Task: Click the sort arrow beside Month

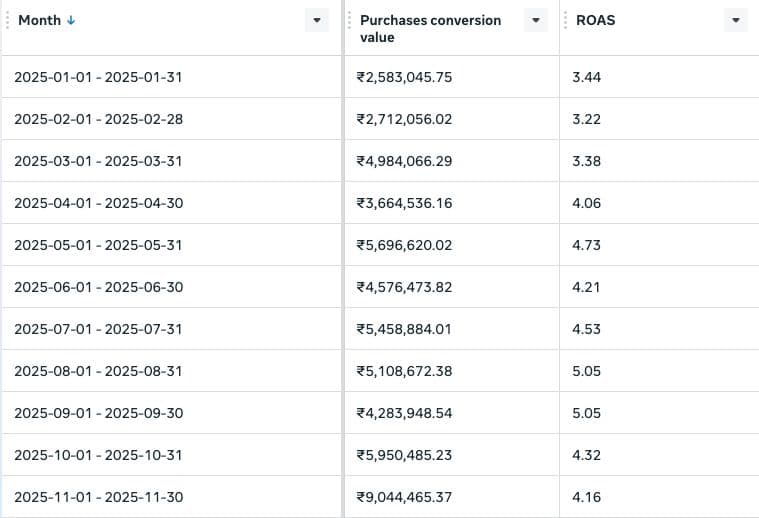Action: [x=70, y=20]
